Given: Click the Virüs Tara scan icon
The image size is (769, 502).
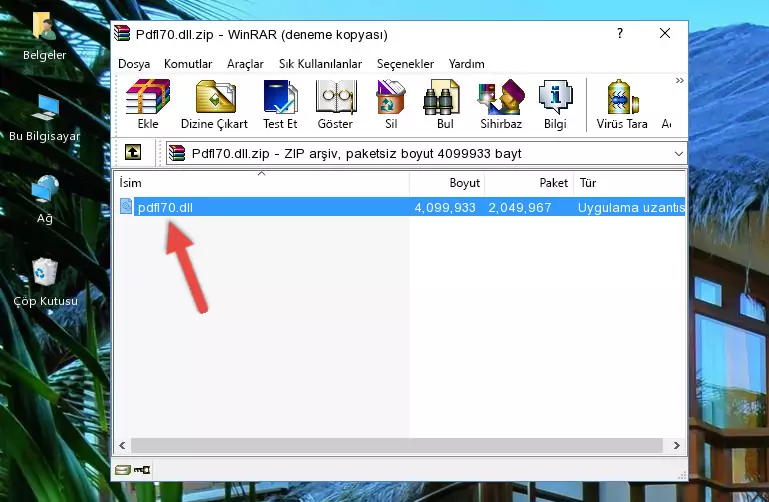Looking at the screenshot, I should click(x=622, y=104).
